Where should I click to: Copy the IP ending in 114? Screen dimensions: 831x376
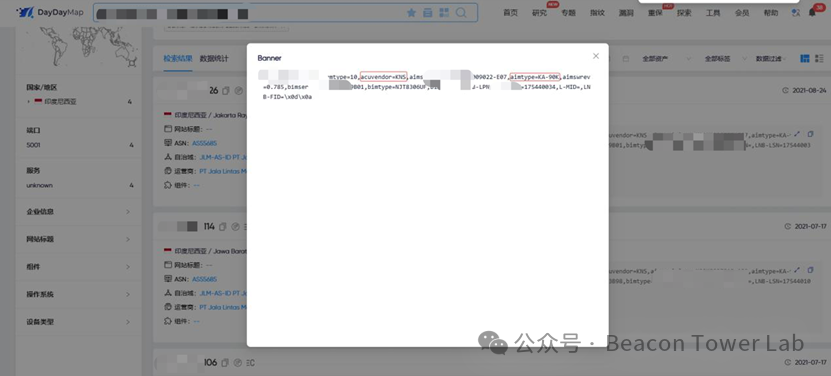tap(223, 227)
